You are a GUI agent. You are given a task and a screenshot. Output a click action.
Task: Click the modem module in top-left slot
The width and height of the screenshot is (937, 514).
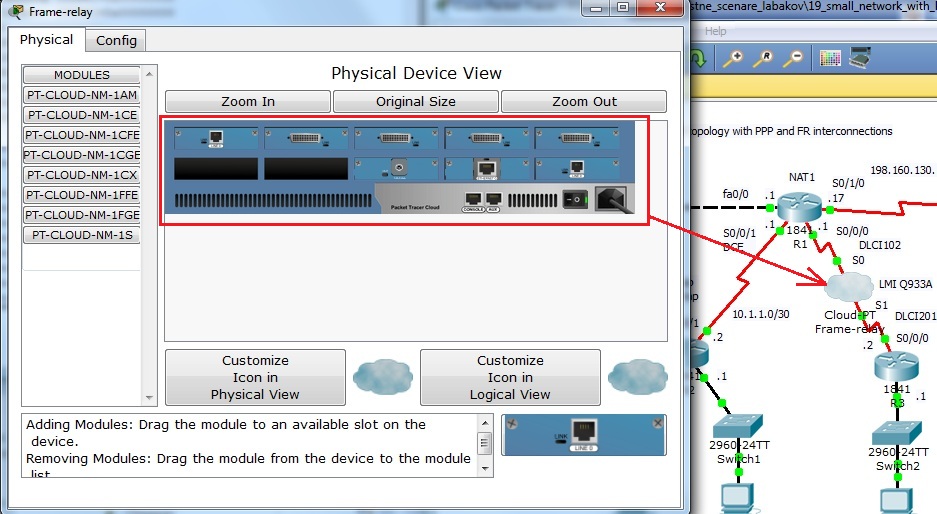(216, 139)
